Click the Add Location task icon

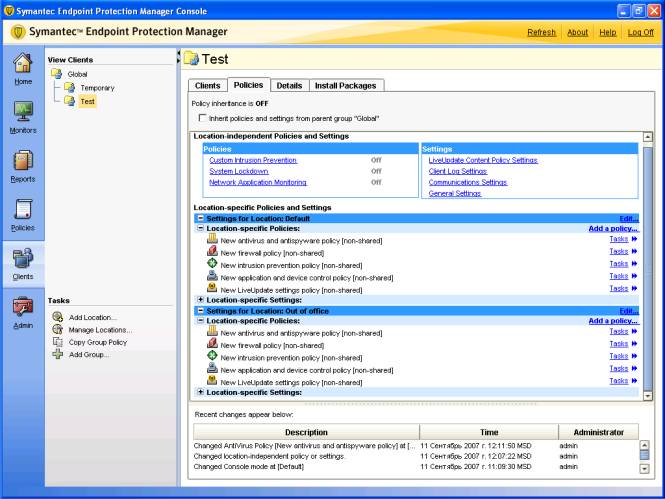[58, 317]
